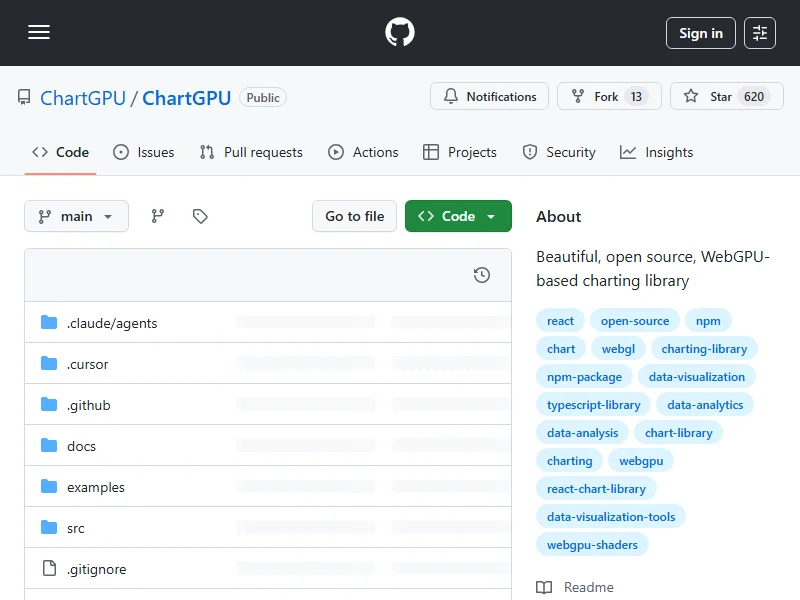Click the Sign in button

click(x=700, y=33)
